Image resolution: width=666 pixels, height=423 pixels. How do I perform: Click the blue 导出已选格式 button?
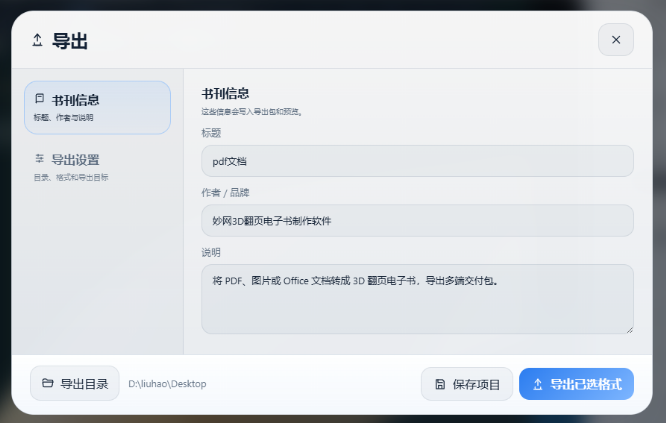tap(576, 384)
